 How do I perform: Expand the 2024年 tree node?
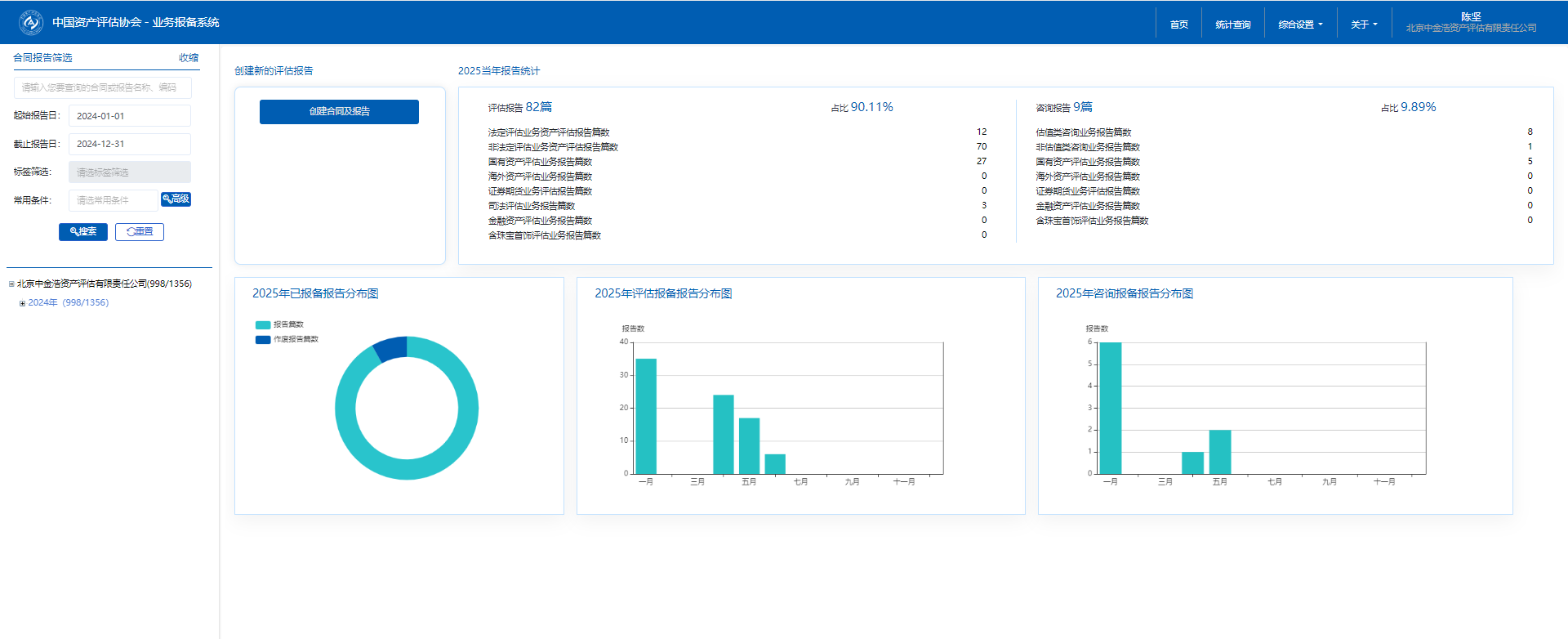[x=22, y=303]
